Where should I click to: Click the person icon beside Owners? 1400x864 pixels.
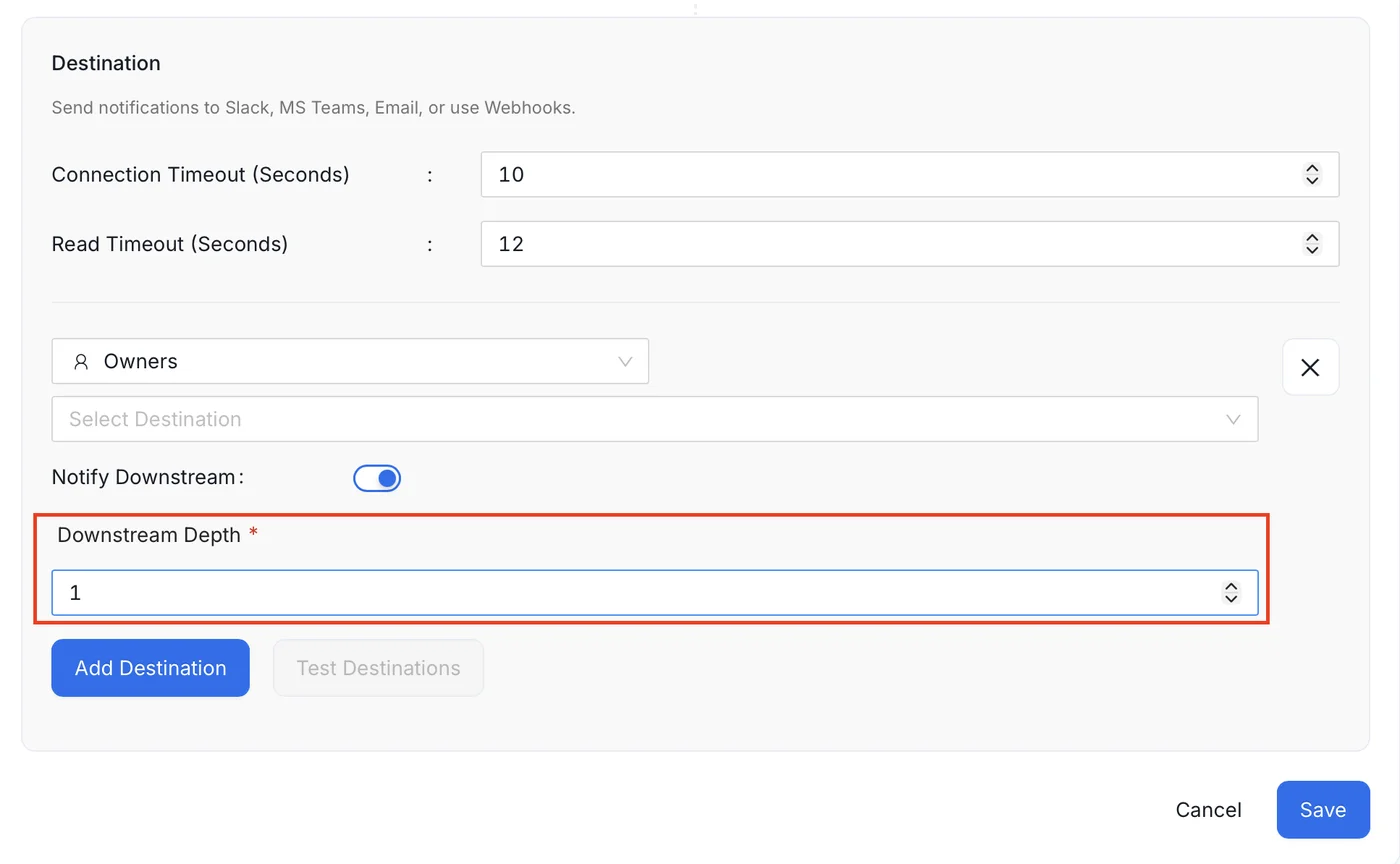(81, 362)
